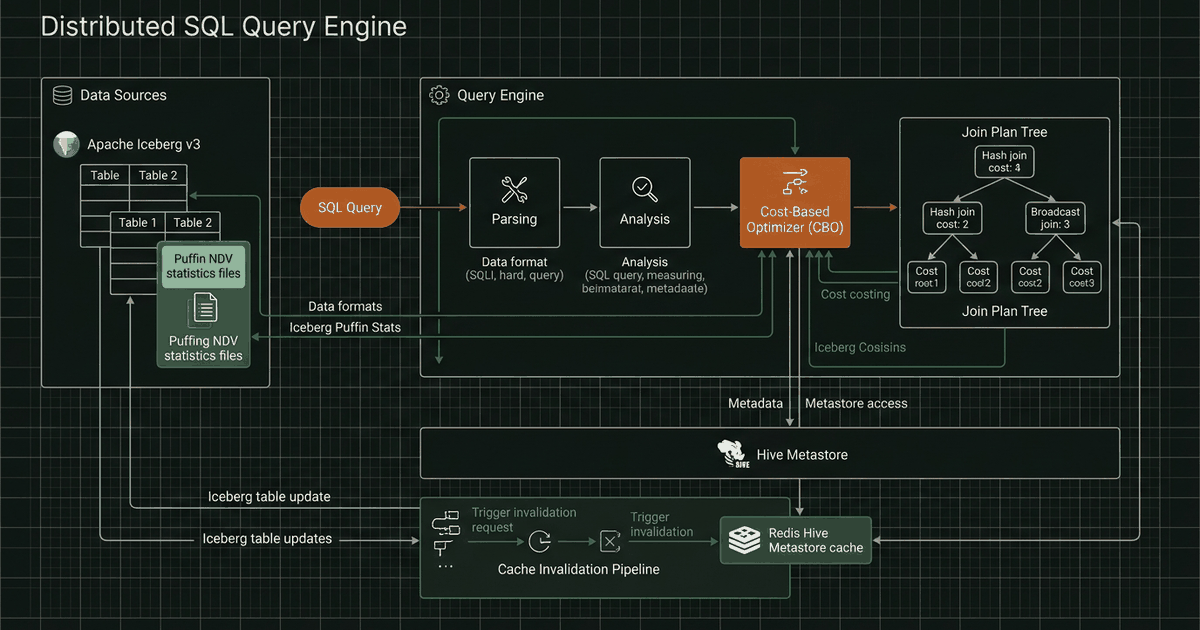
Task: Select the Hash join cost: 4 node
Action: point(1003,162)
